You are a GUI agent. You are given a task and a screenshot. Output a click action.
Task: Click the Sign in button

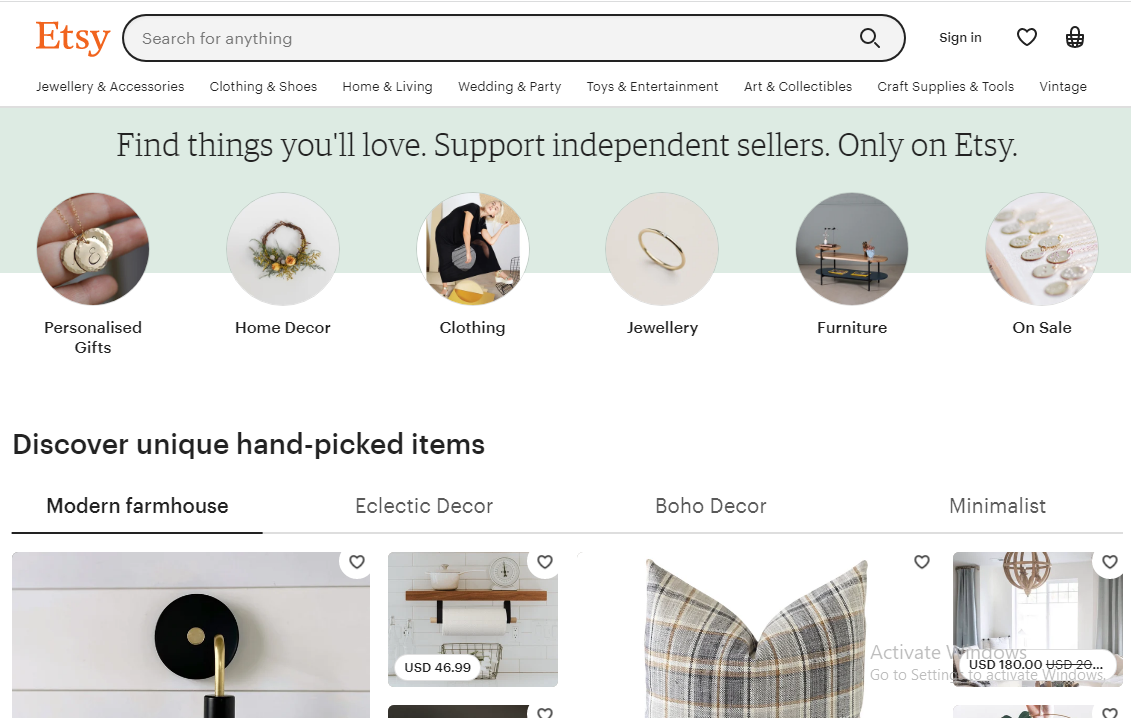[960, 38]
